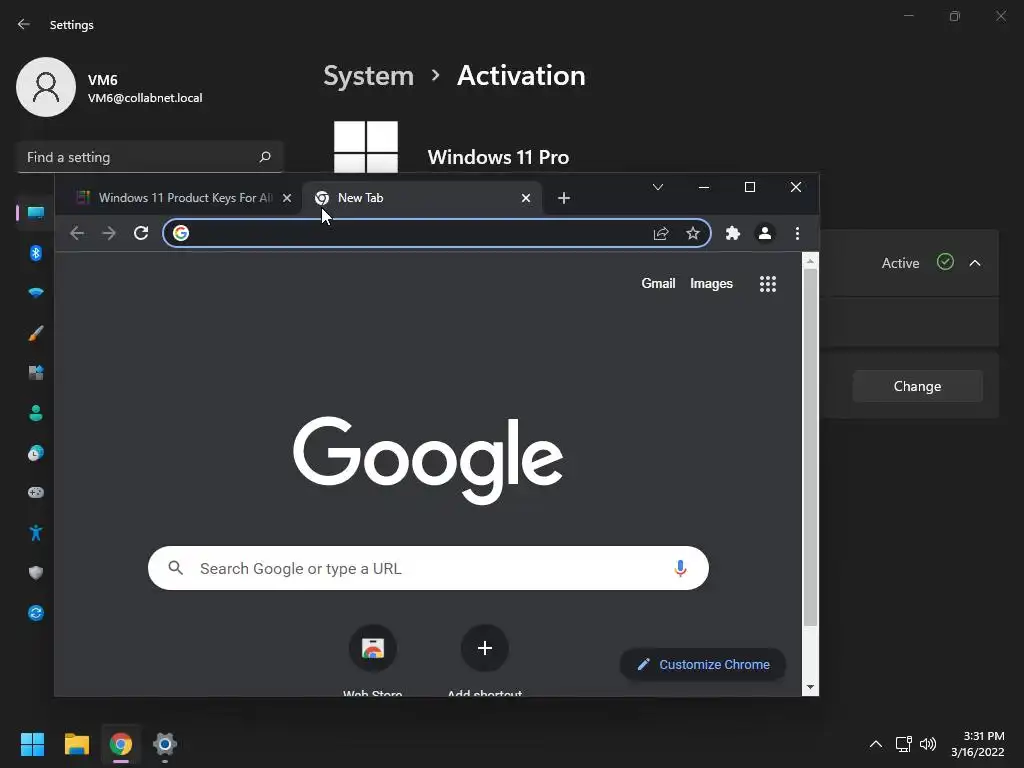Screen dimensions: 1024x768
Task: Show hidden system tray icons
Action: pos(876,744)
